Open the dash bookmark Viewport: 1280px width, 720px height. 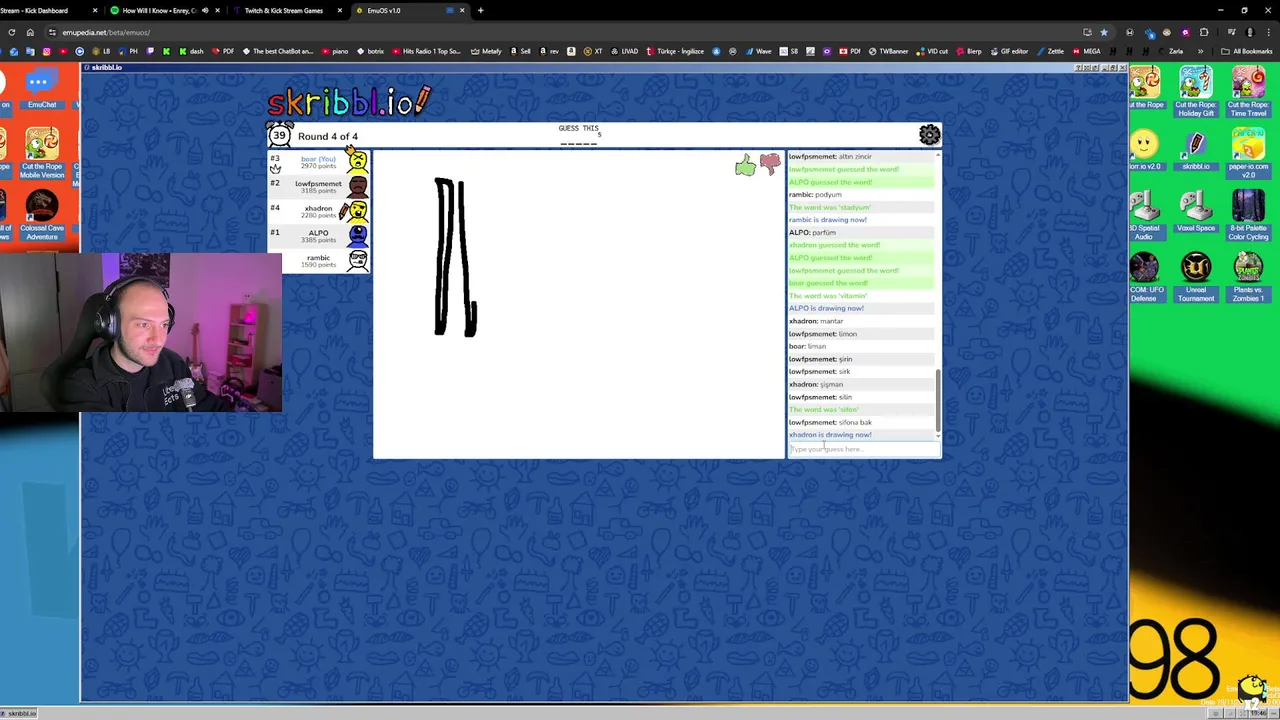pyautogui.click(x=191, y=51)
